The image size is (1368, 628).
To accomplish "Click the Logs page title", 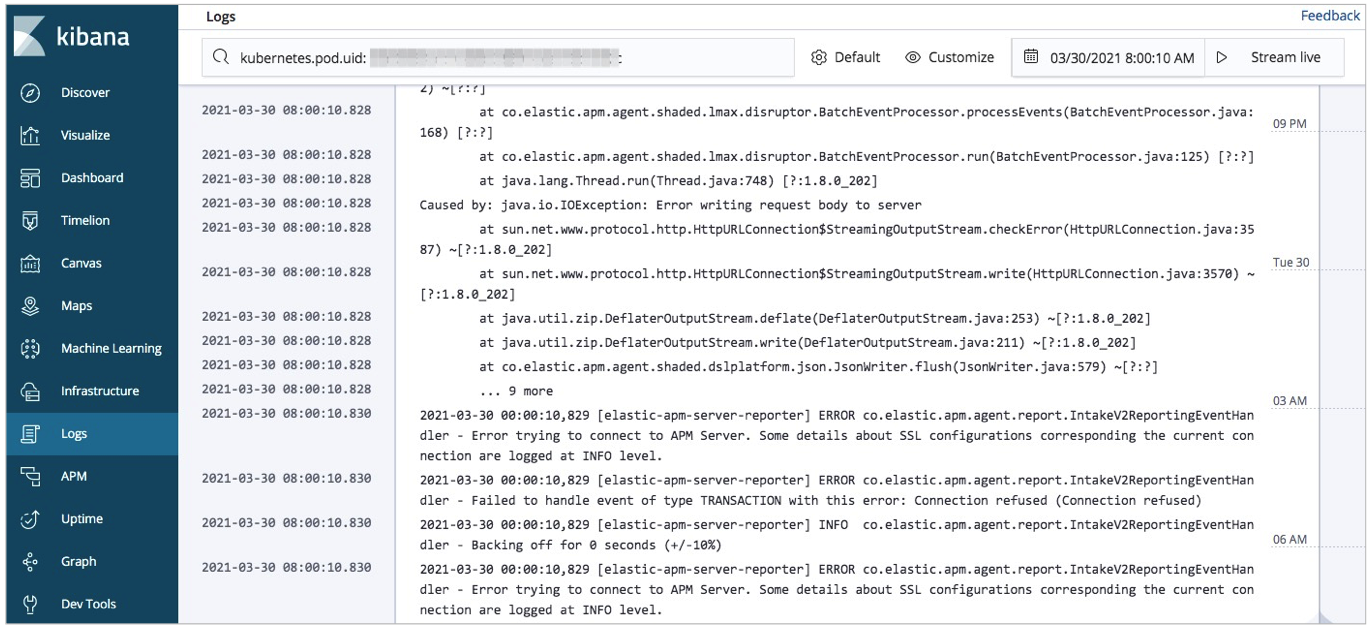I will pyautogui.click(x=221, y=17).
